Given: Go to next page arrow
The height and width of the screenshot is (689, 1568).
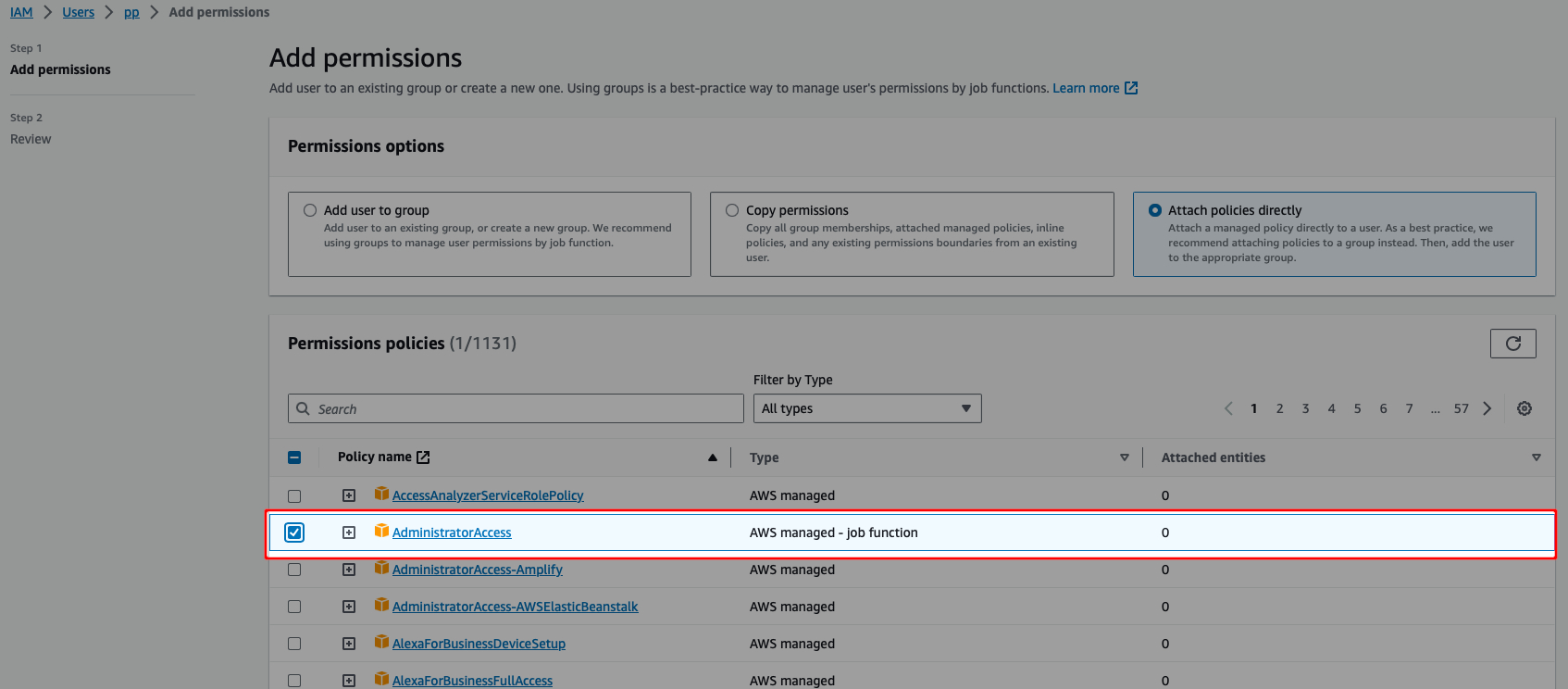Looking at the screenshot, I should click(1487, 408).
